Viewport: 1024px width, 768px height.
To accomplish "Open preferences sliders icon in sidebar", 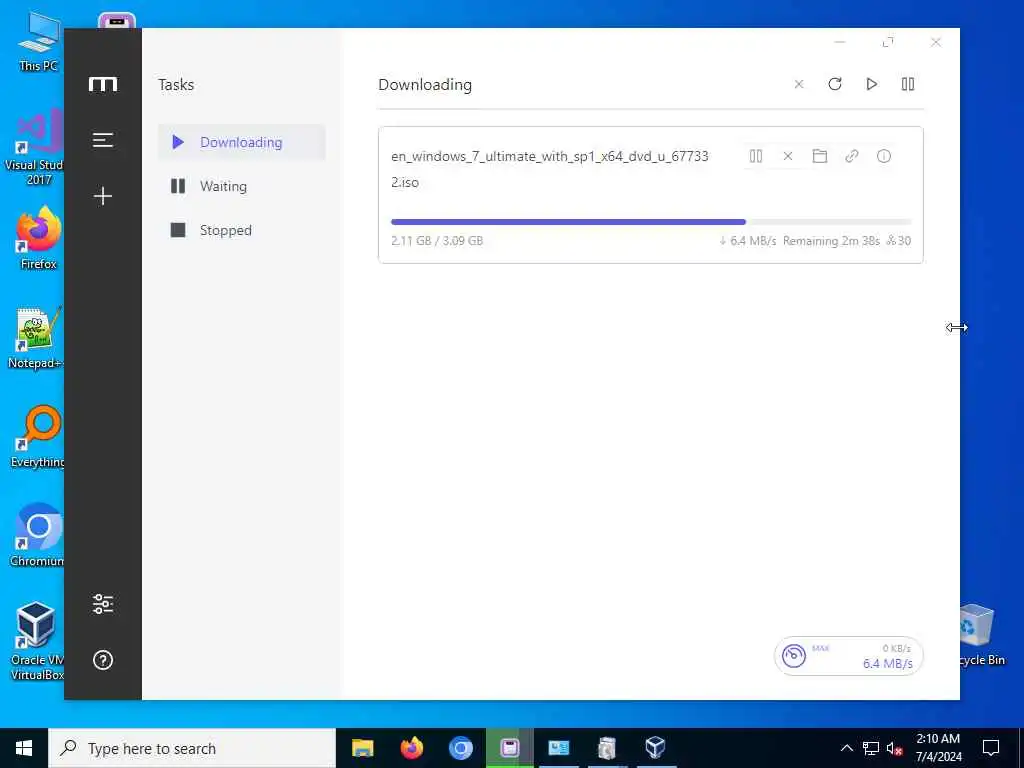I will [103, 604].
